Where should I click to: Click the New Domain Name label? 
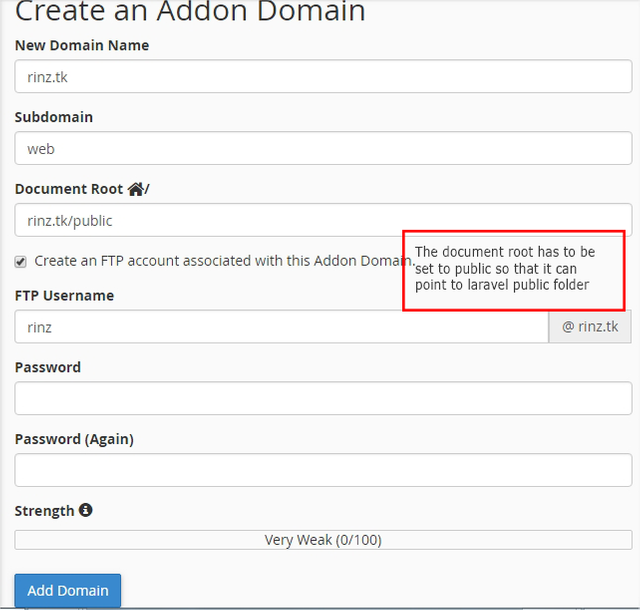pyautogui.click(x=82, y=45)
